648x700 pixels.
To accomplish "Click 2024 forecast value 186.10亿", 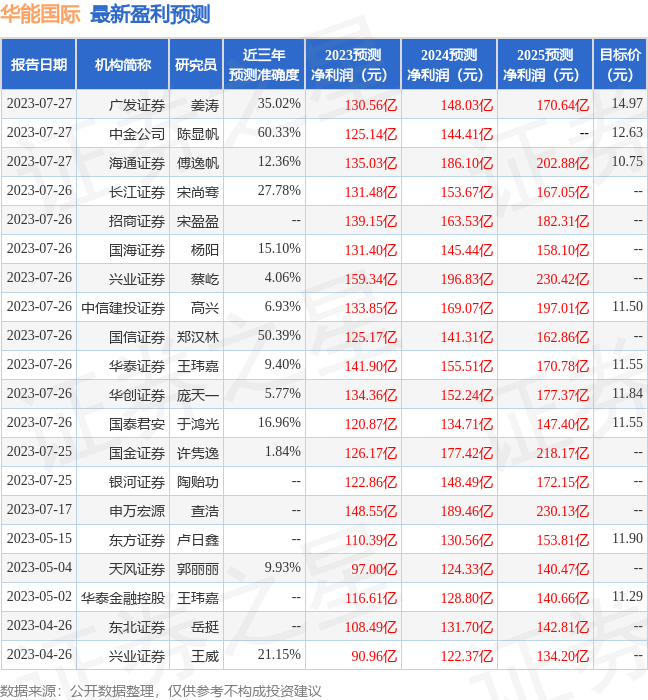I will pos(467,163).
